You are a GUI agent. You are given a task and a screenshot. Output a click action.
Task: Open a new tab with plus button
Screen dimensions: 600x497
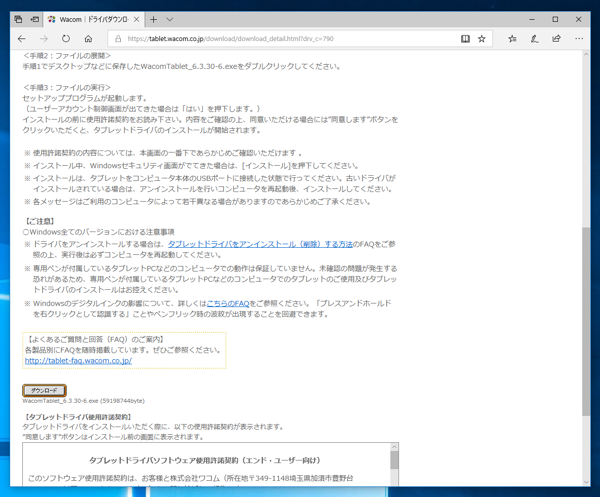[153, 19]
